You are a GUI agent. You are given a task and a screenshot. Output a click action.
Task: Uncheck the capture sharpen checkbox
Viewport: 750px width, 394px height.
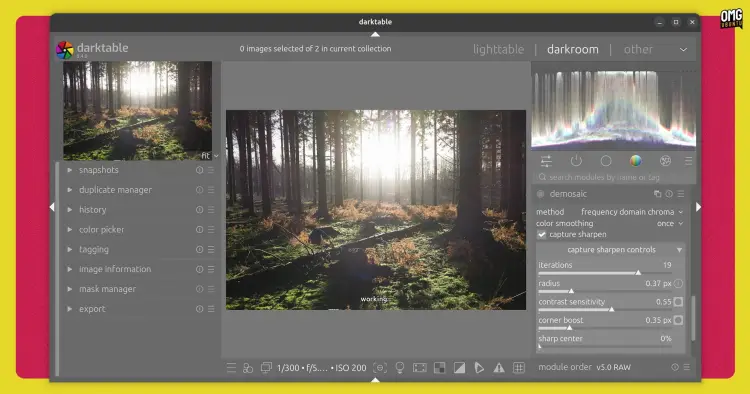point(541,235)
